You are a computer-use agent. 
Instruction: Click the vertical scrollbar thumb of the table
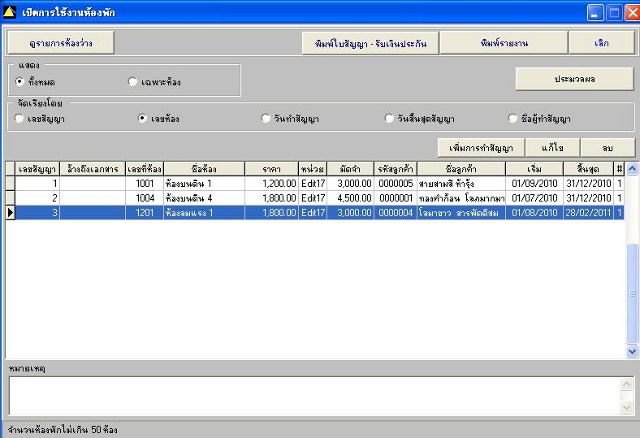[x=632, y=293]
